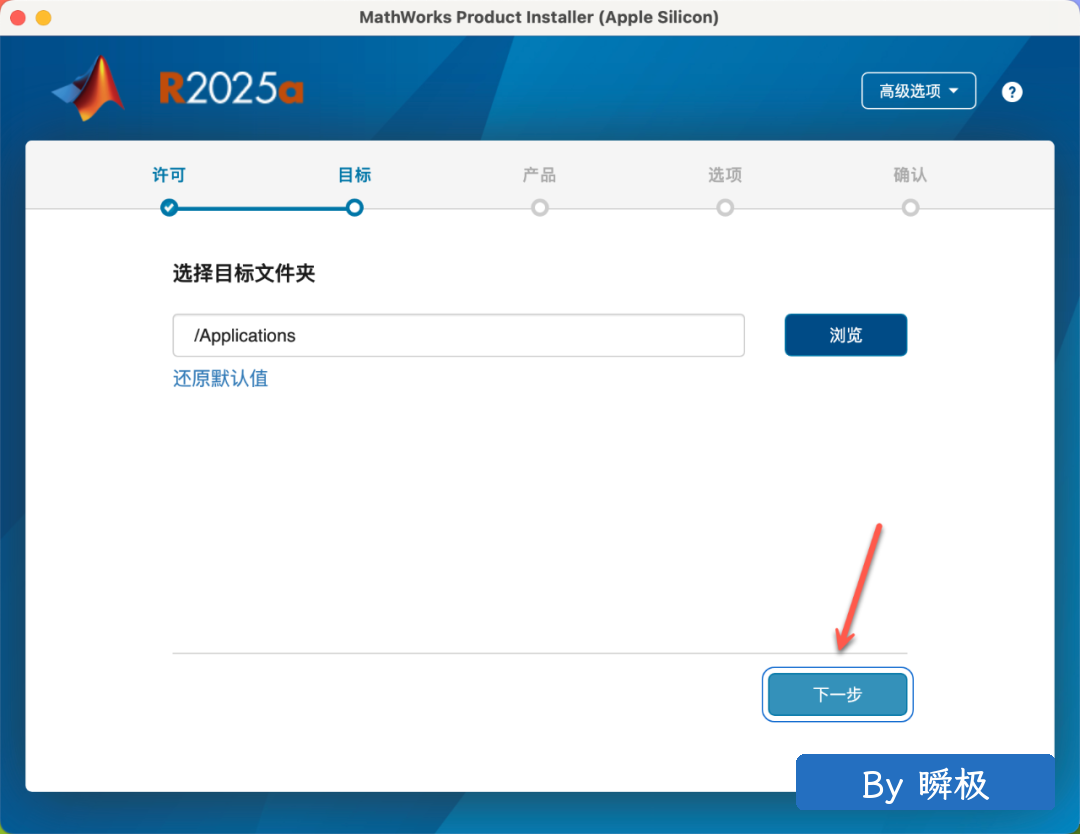1080x834 pixels.
Task: Open help via the question mark icon
Action: (1012, 92)
